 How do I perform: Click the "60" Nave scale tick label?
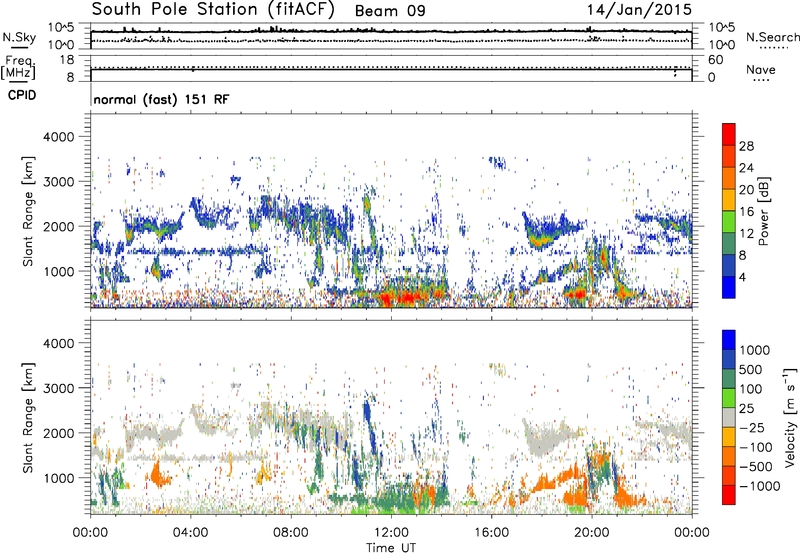pos(715,60)
